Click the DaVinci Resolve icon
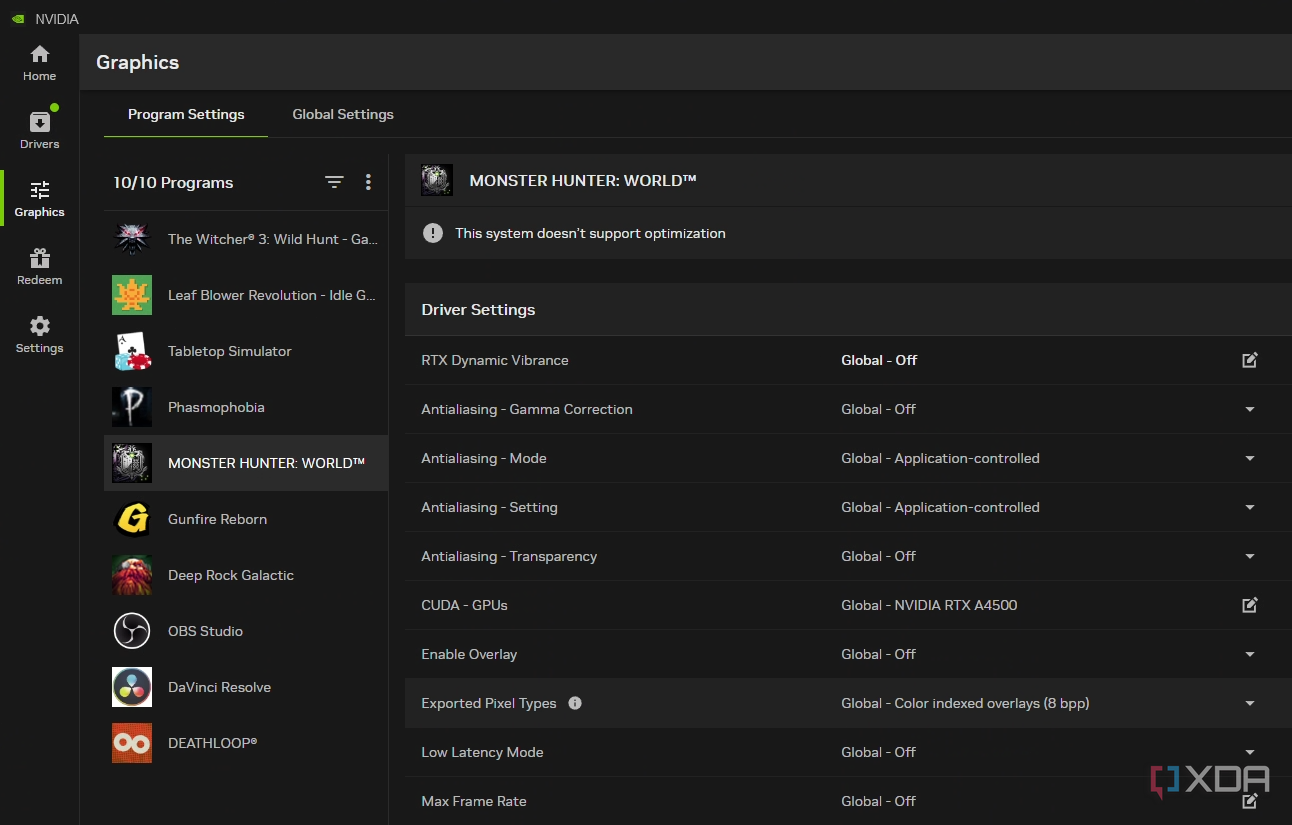The image size is (1292, 825). [132, 687]
